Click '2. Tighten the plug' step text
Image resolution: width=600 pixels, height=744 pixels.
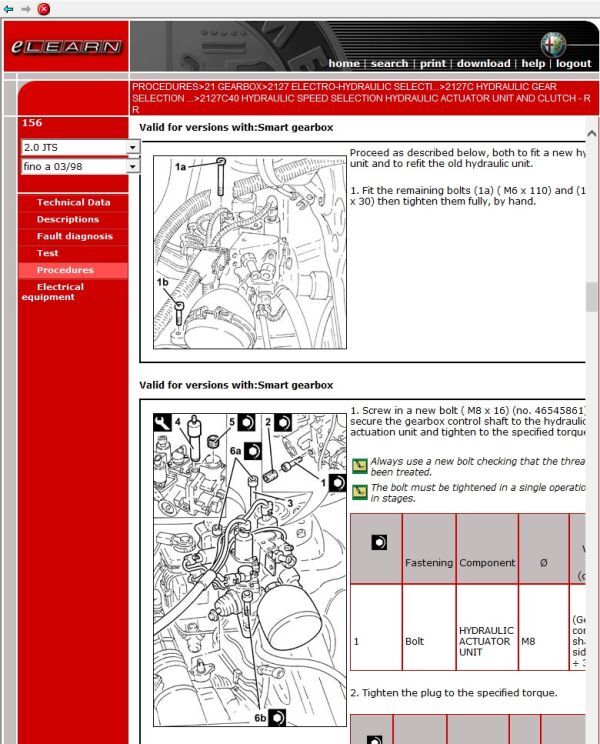pyautogui.click(x=454, y=693)
